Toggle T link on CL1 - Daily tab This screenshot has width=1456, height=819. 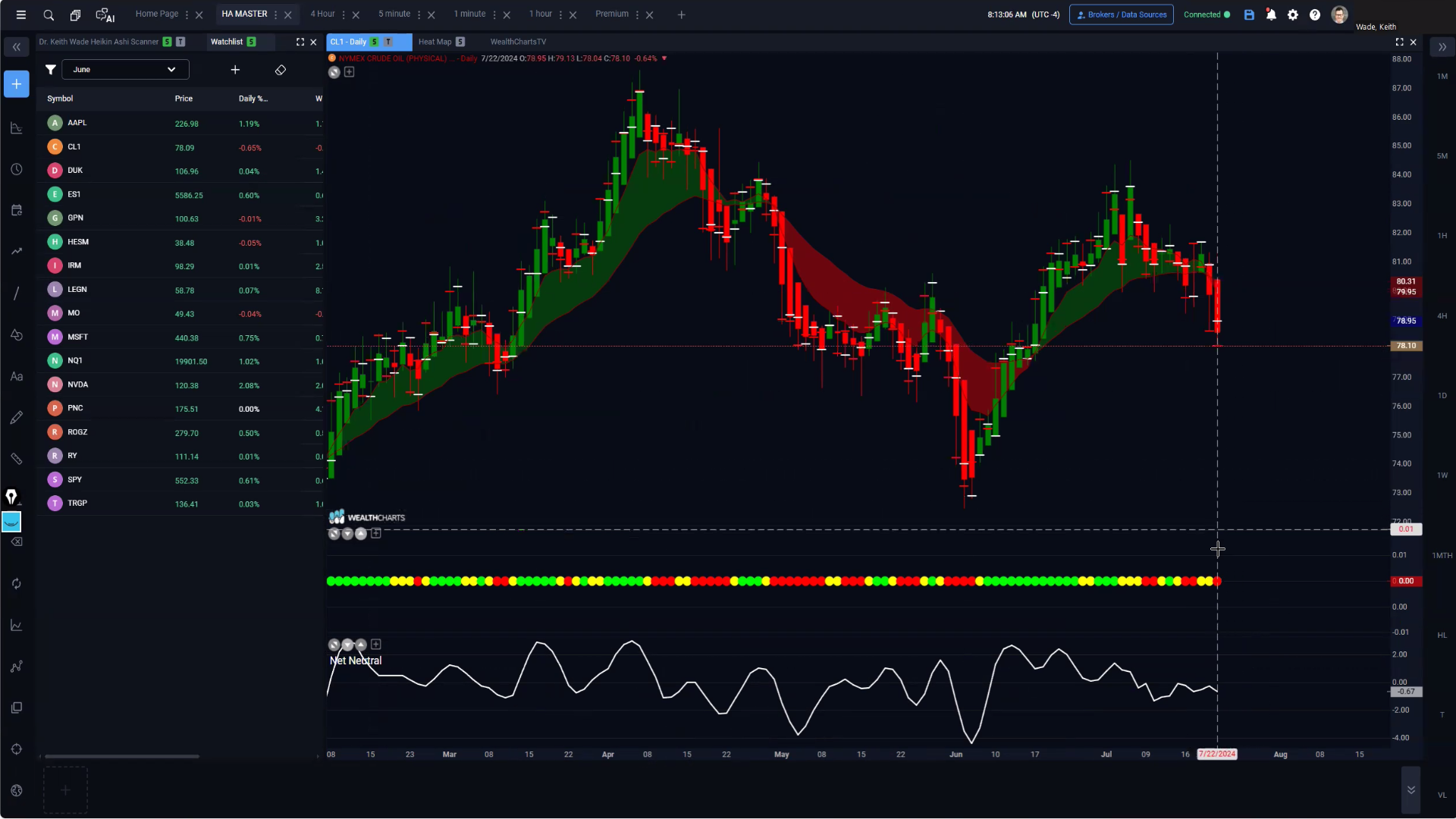point(388,42)
